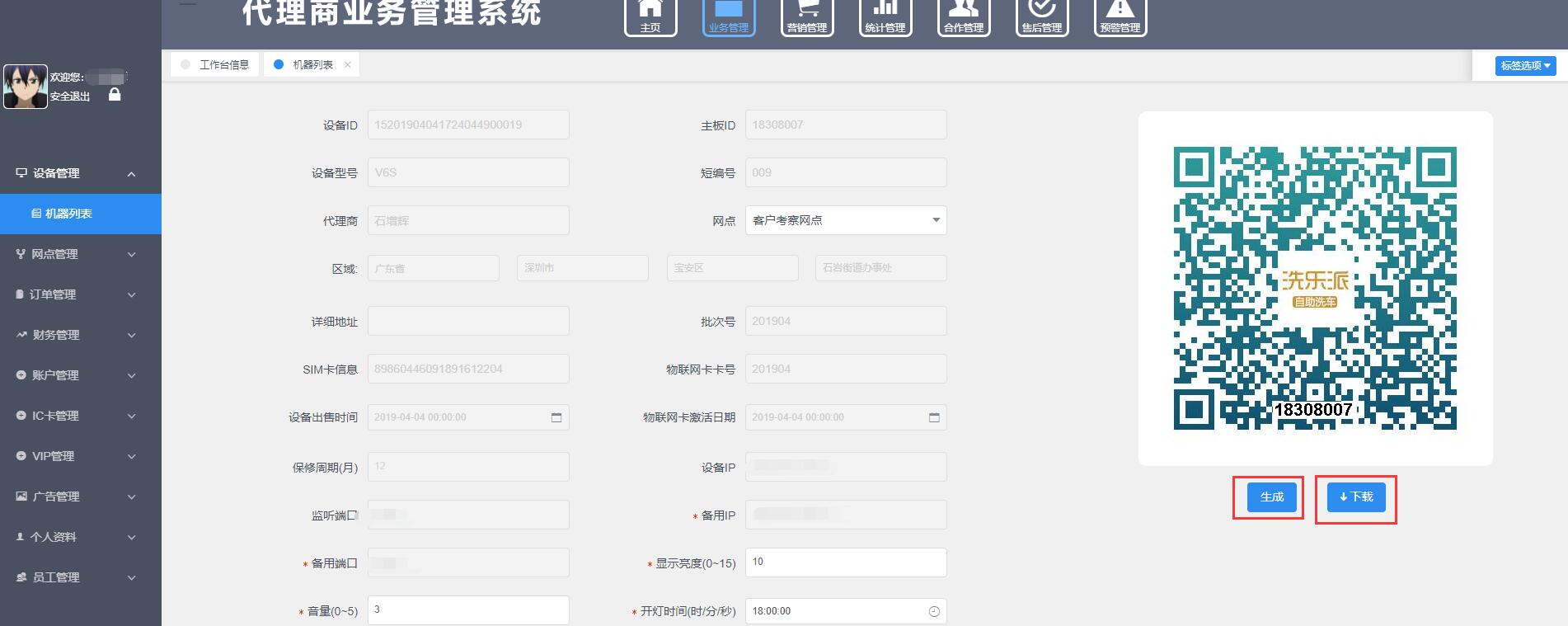This screenshot has height=626, width=1568.
Task: Click the 监听端口 field
Action: click(468, 515)
